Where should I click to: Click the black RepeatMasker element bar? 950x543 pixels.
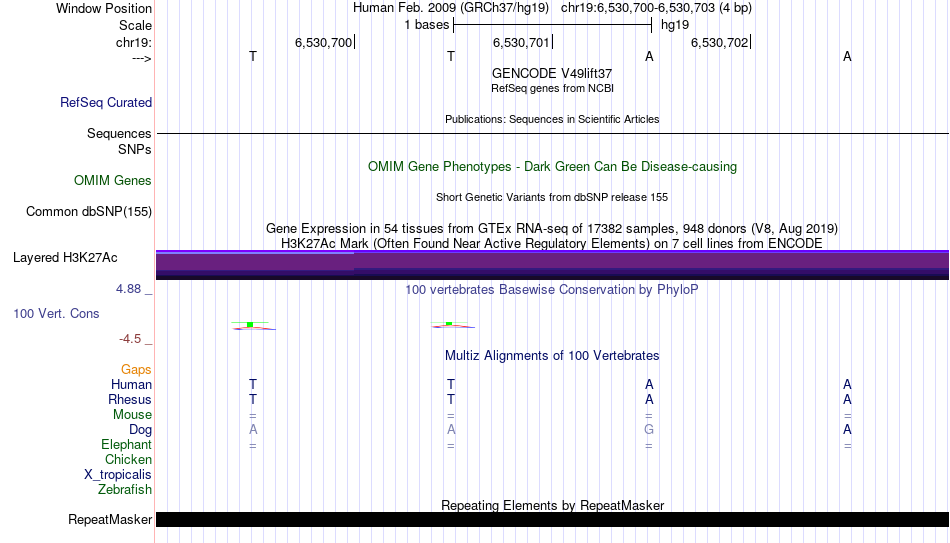pos(552,519)
